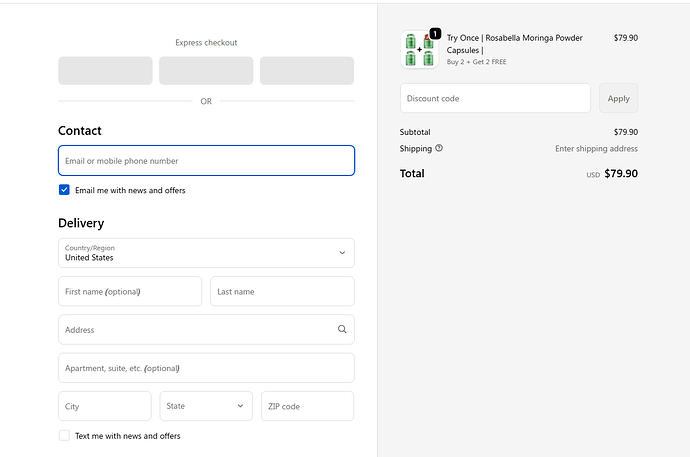Click the quantity badge on product image

click(x=435, y=34)
